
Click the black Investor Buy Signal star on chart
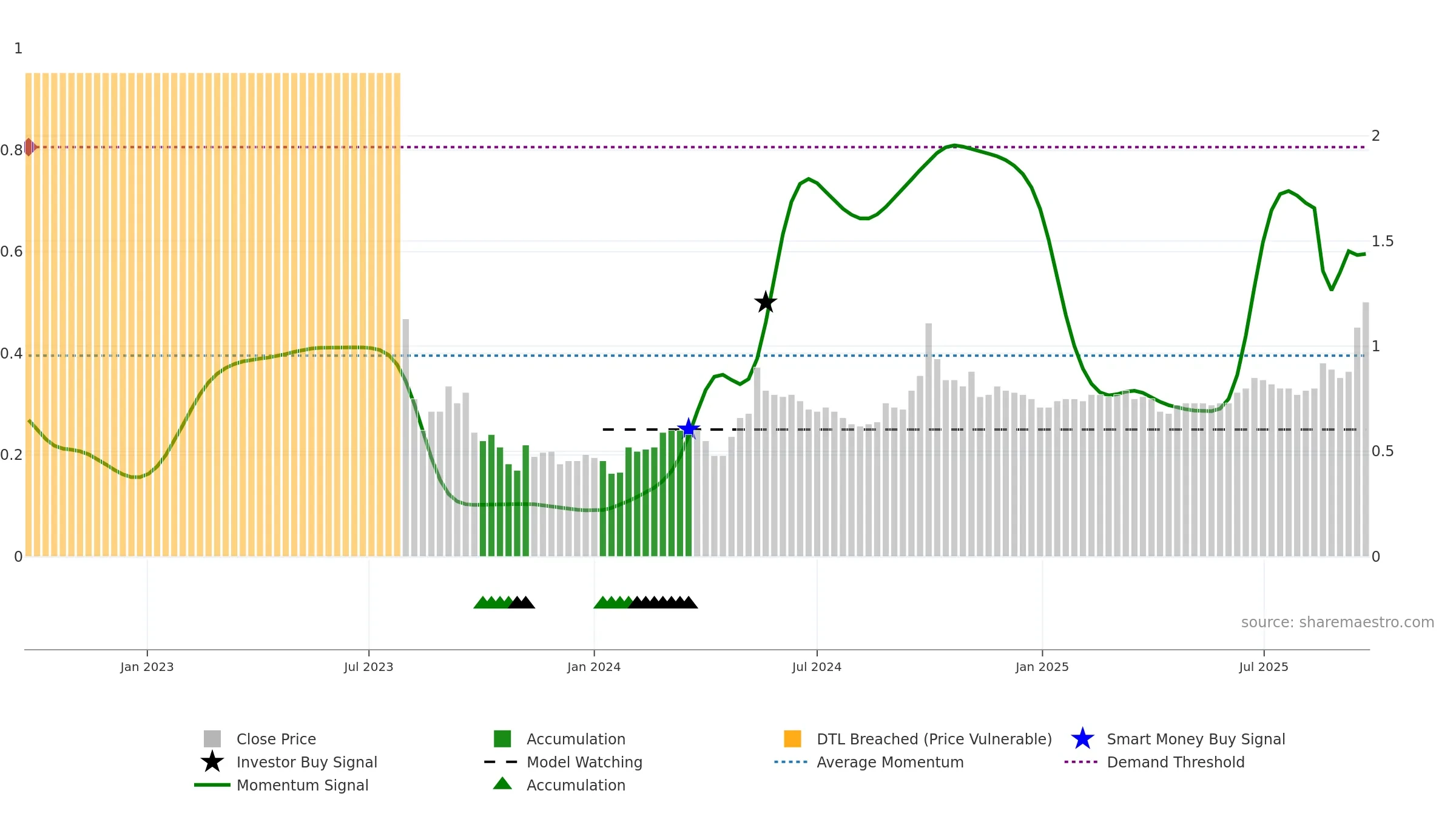[766, 302]
